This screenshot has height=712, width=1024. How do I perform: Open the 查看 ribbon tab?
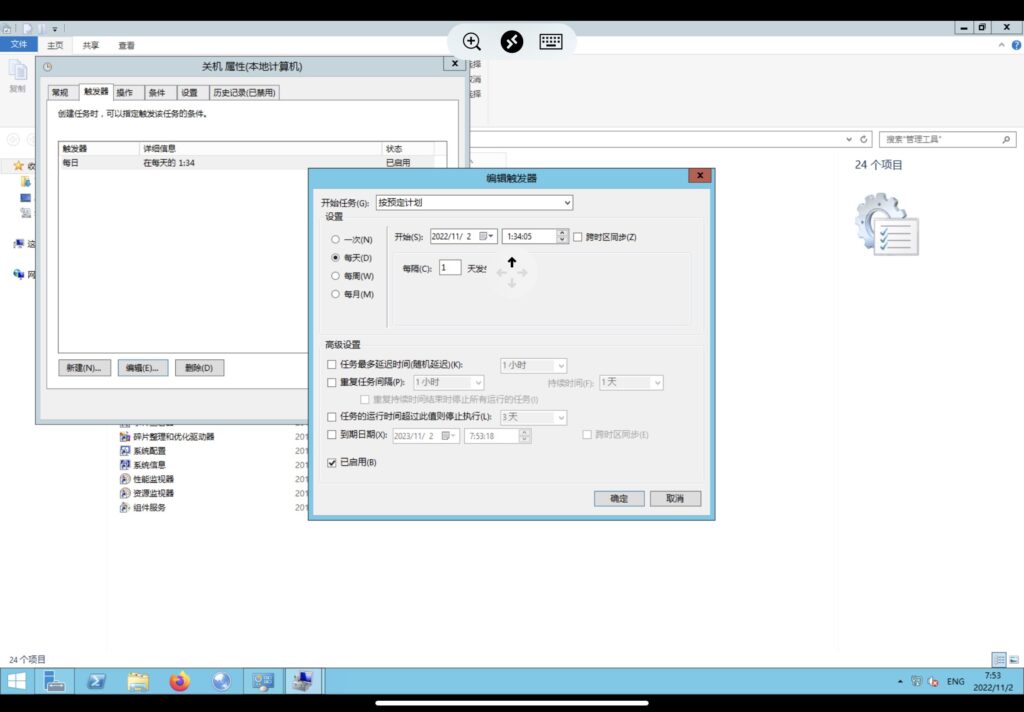126,45
